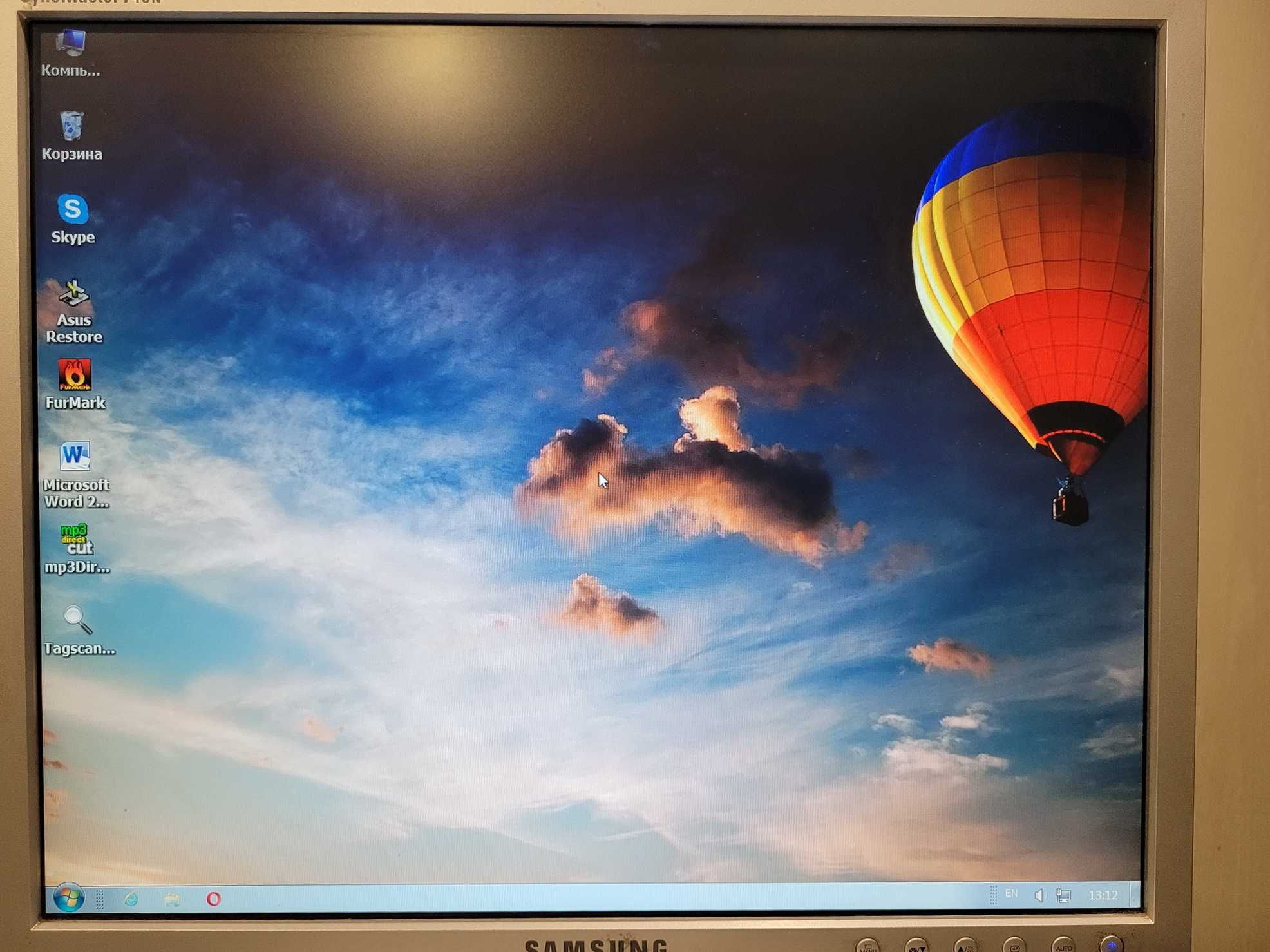Select the Корзина recycle bin icon
The image size is (1270, 952).
click(x=72, y=126)
